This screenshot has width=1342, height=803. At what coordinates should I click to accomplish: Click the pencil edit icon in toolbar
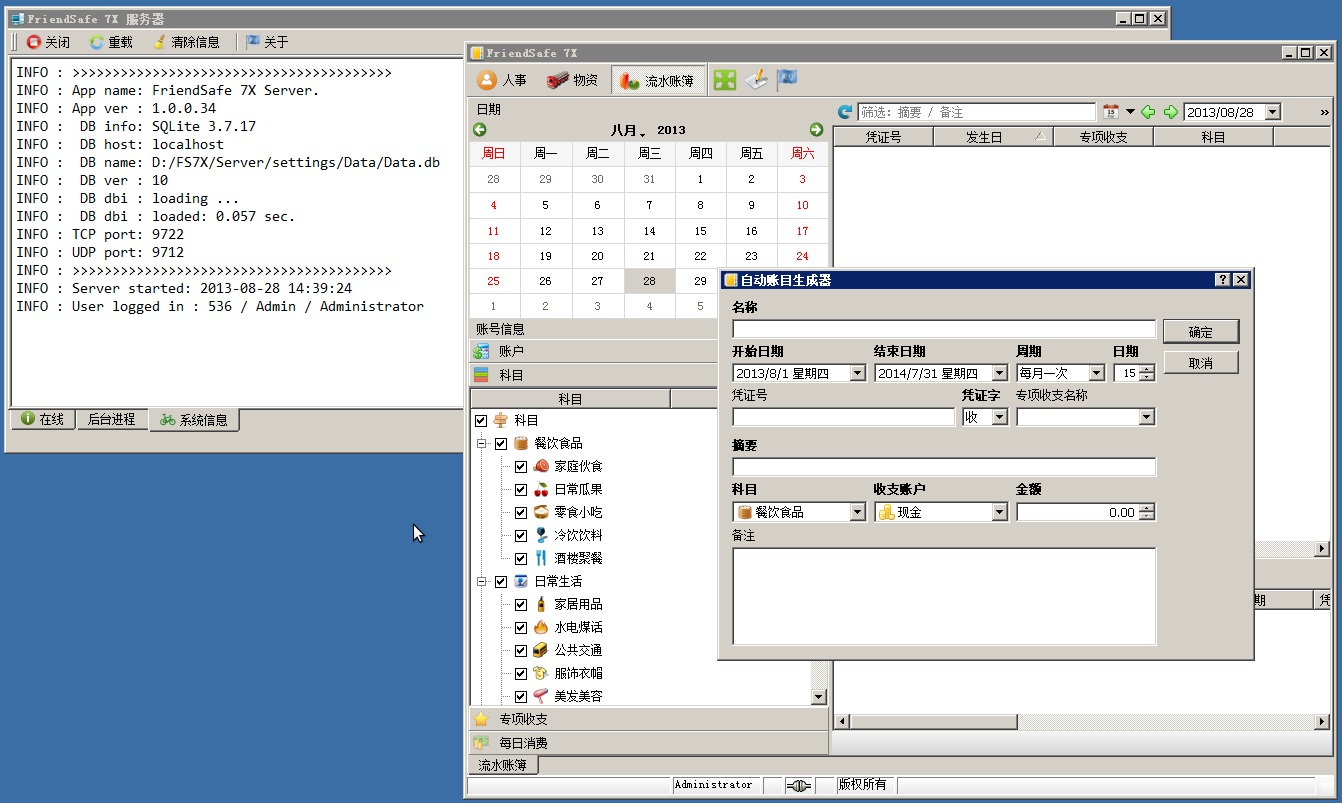(x=756, y=81)
